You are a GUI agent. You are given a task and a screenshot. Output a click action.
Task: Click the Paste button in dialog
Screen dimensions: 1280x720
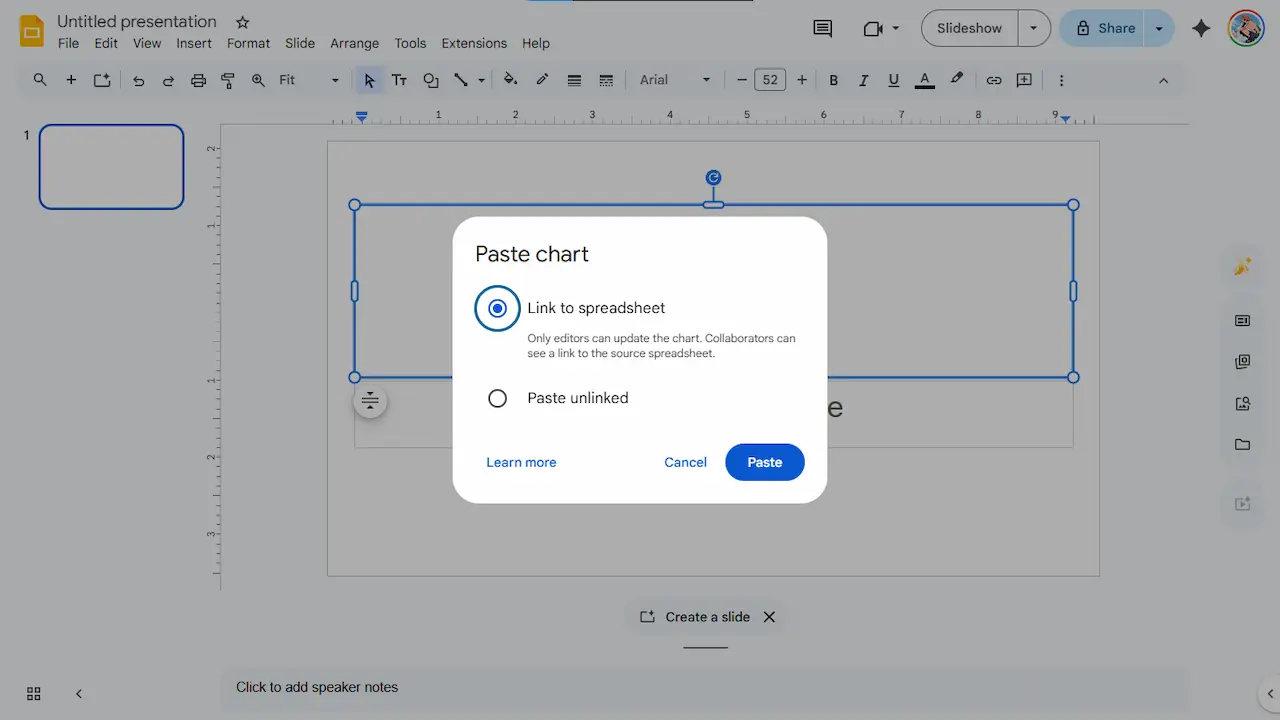point(765,462)
